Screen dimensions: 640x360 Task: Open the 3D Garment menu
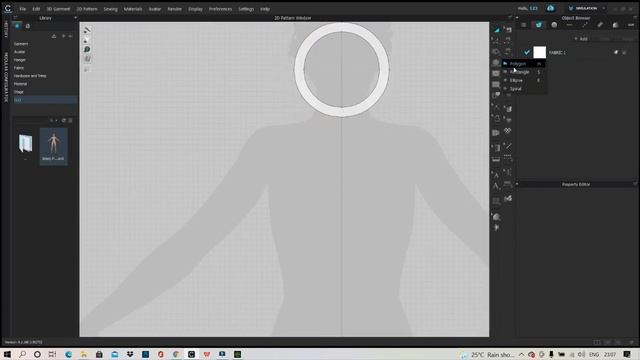pos(58,9)
